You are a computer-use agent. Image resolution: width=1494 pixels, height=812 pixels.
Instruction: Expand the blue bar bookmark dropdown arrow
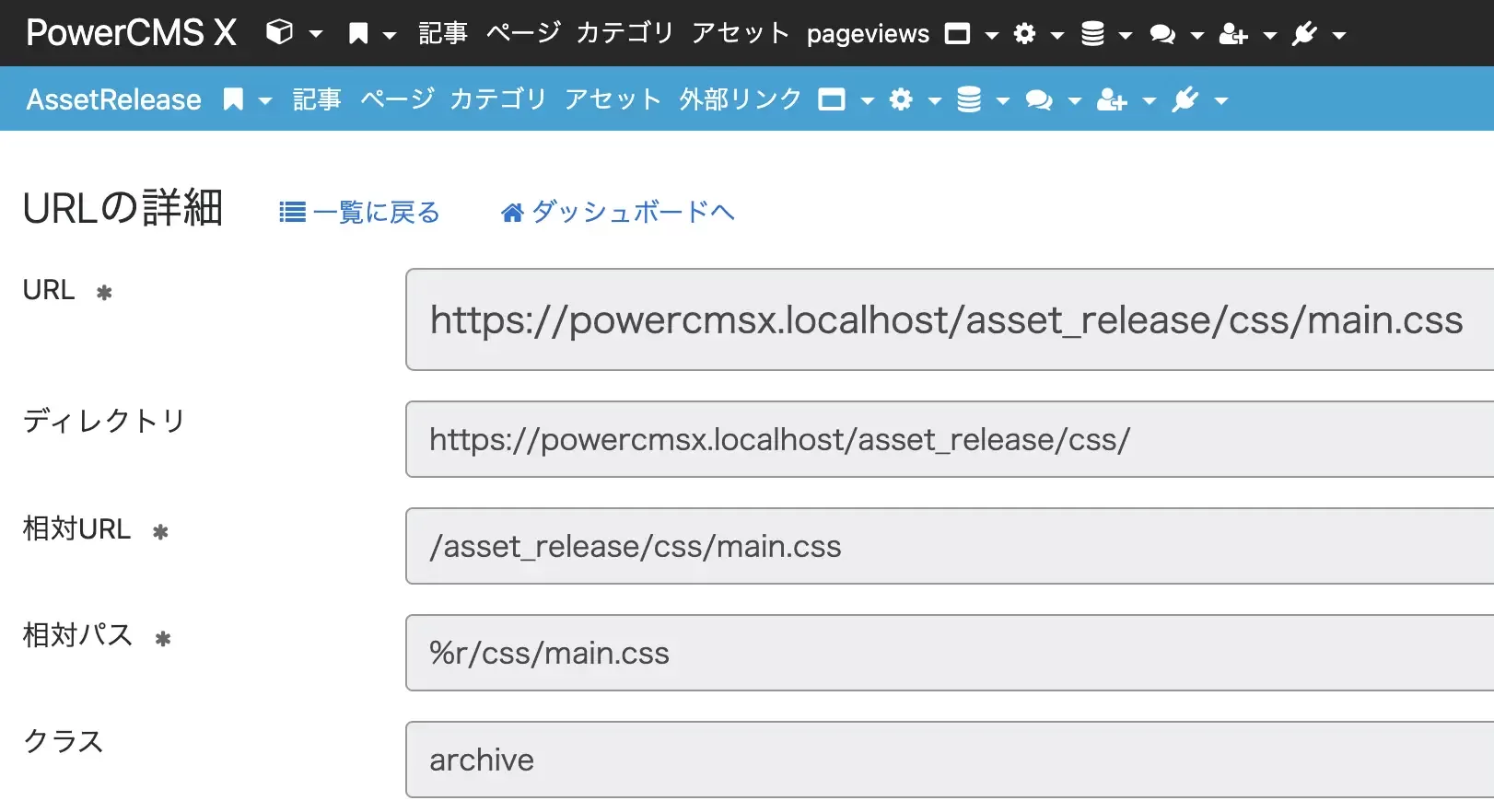[265, 100]
